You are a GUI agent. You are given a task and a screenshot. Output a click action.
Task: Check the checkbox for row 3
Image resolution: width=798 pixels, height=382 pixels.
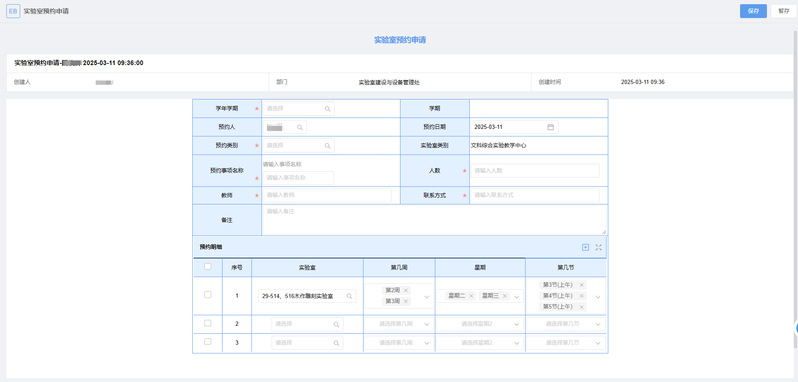[x=208, y=342]
